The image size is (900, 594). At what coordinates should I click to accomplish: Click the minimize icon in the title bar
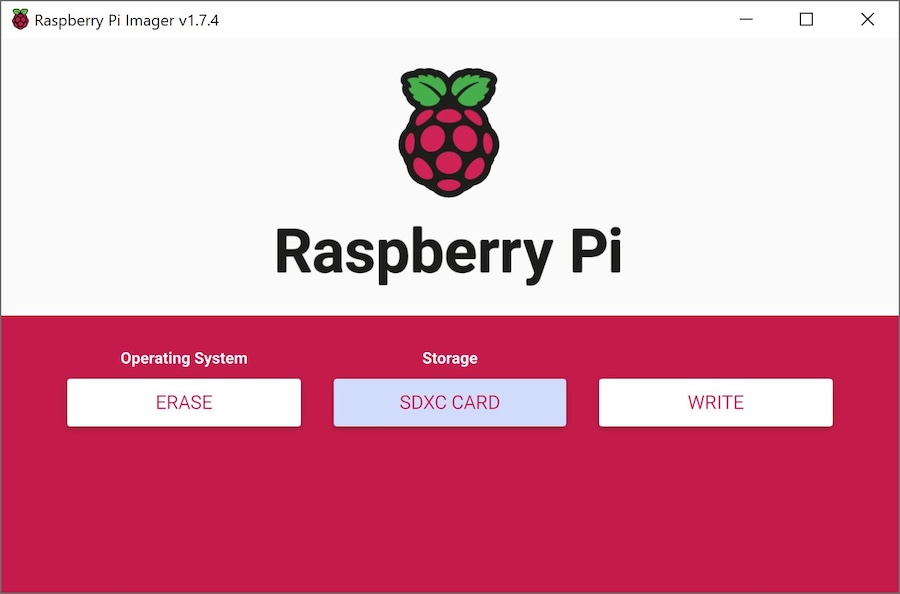click(x=745, y=19)
